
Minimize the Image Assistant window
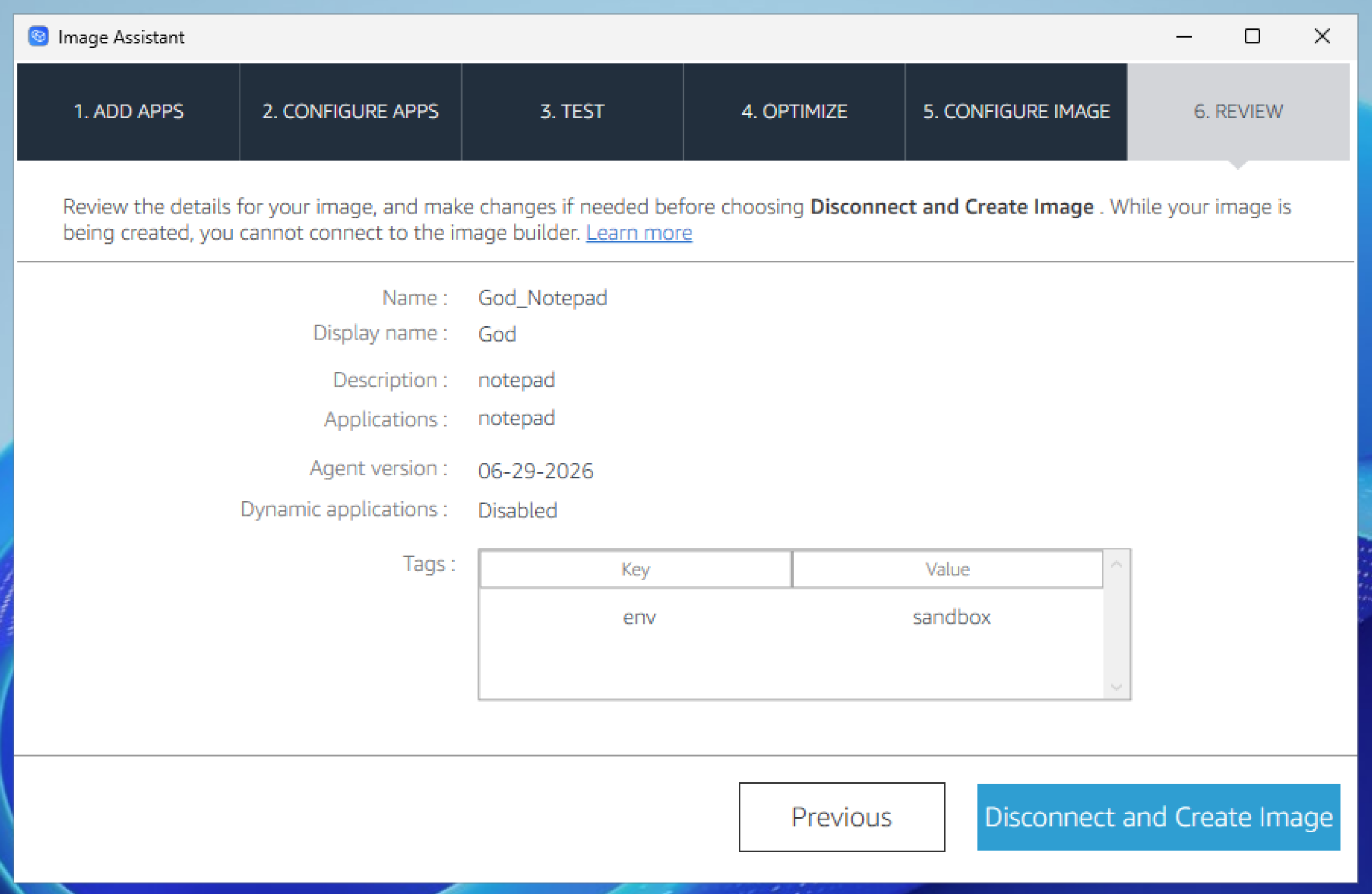click(1184, 37)
